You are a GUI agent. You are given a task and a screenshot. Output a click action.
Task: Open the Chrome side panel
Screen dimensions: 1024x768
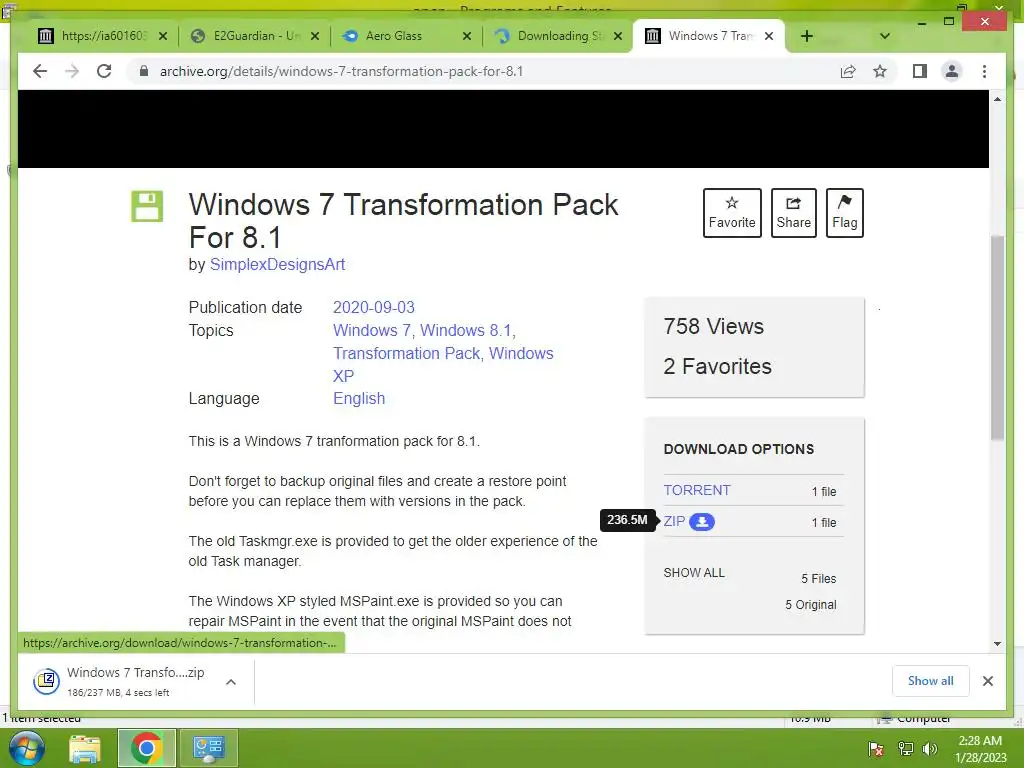[920, 71]
